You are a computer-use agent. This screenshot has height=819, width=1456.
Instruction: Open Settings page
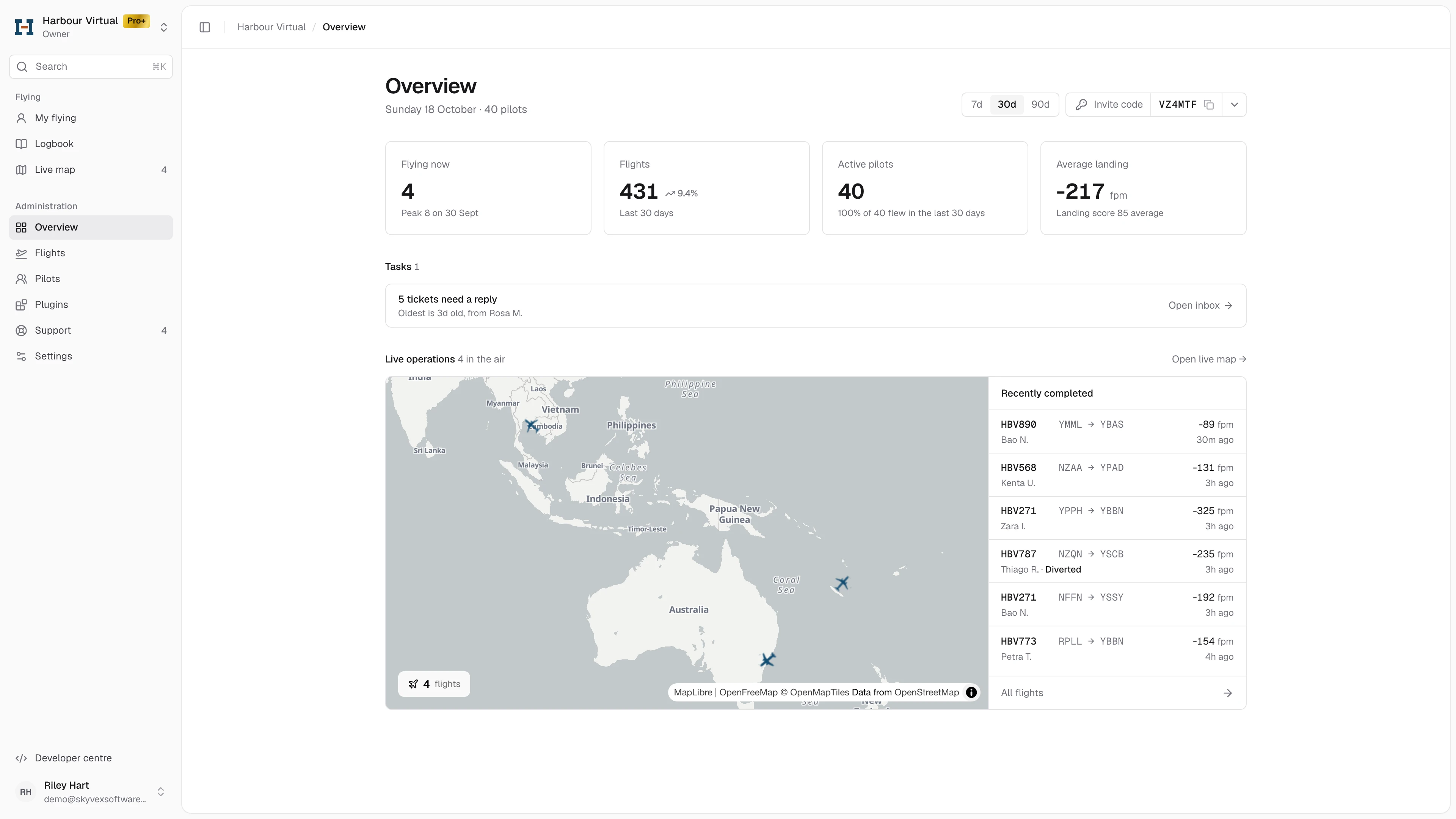click(91, 356)
